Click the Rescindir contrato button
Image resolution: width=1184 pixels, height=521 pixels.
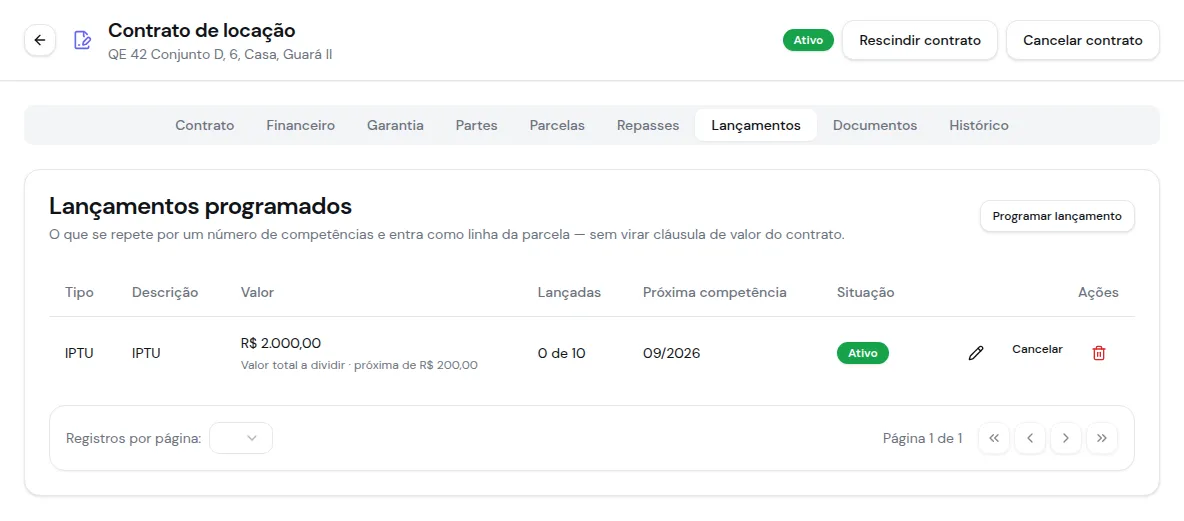tap(920, 40)
